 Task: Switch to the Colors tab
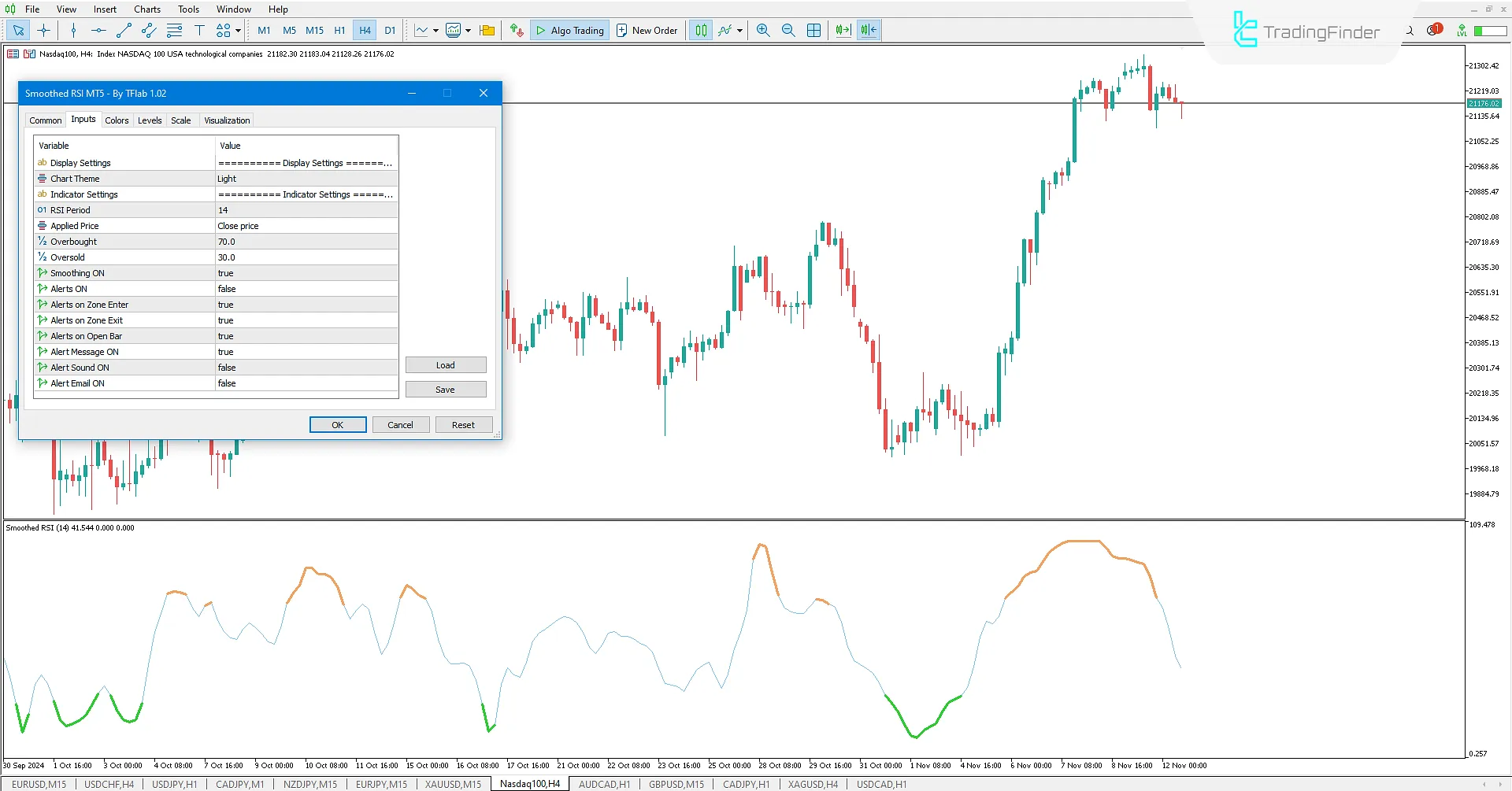point(117,120)
